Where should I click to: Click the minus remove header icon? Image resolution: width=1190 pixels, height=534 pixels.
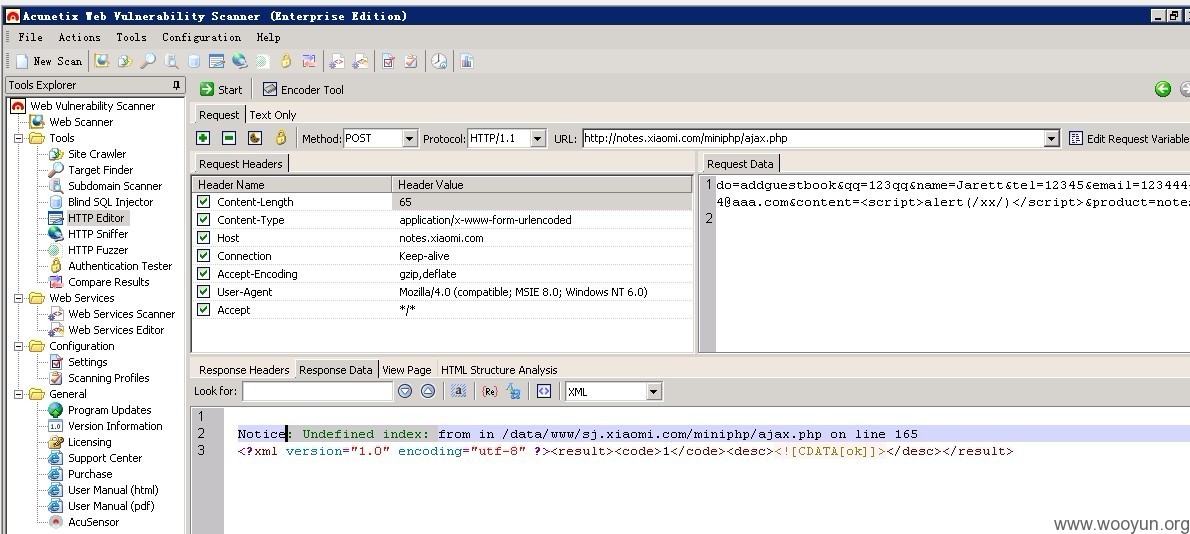(228, 138)
